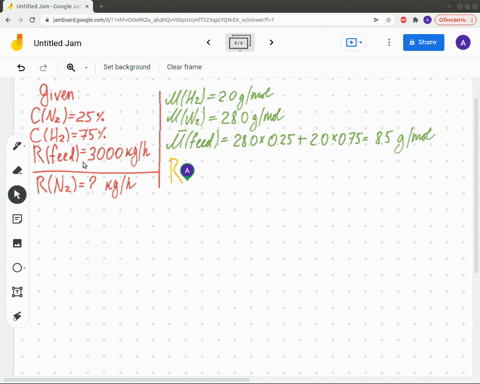Screen dimensions: 480x384
Task: Reload the browser page
Action: (x=32, y=20)
